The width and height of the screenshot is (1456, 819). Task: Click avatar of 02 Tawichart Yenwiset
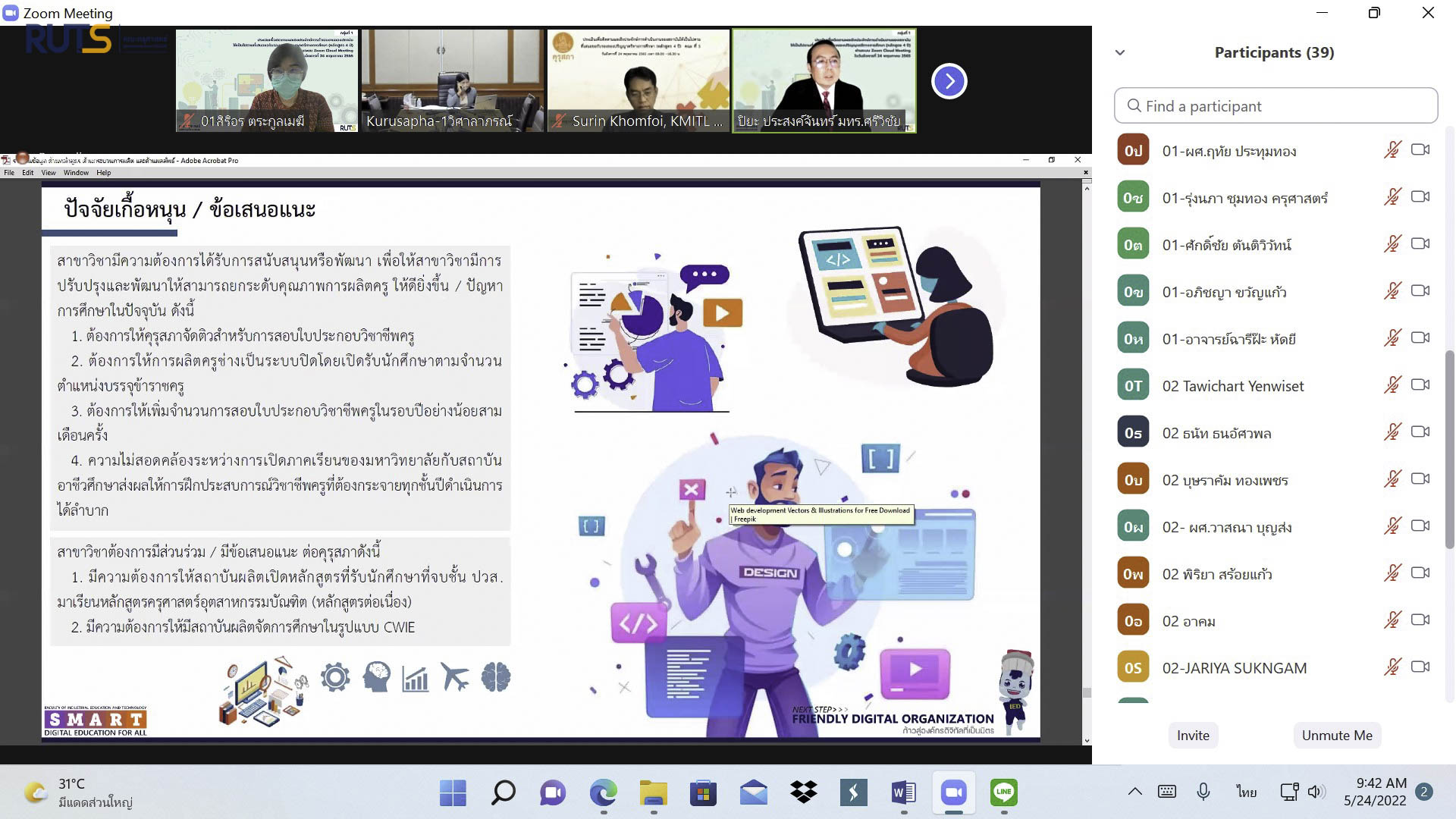(x=1133, y=385)
